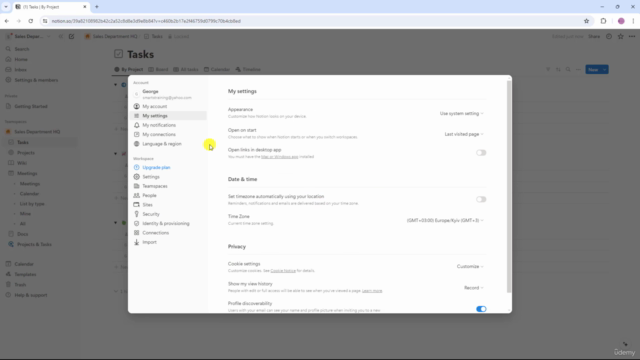Open the browser extensions icon
Image resolution: width=640 pixels, height=360 pixels.
(603, 21)
